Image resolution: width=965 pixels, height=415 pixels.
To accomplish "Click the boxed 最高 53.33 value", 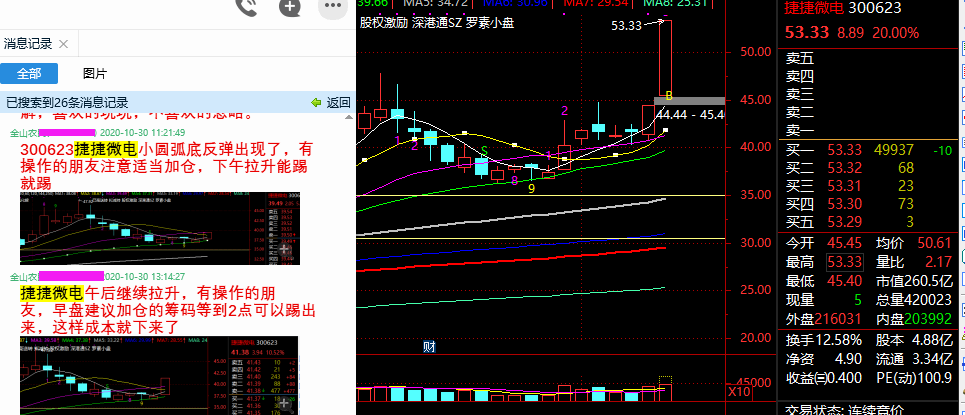I will click(844, 262).
